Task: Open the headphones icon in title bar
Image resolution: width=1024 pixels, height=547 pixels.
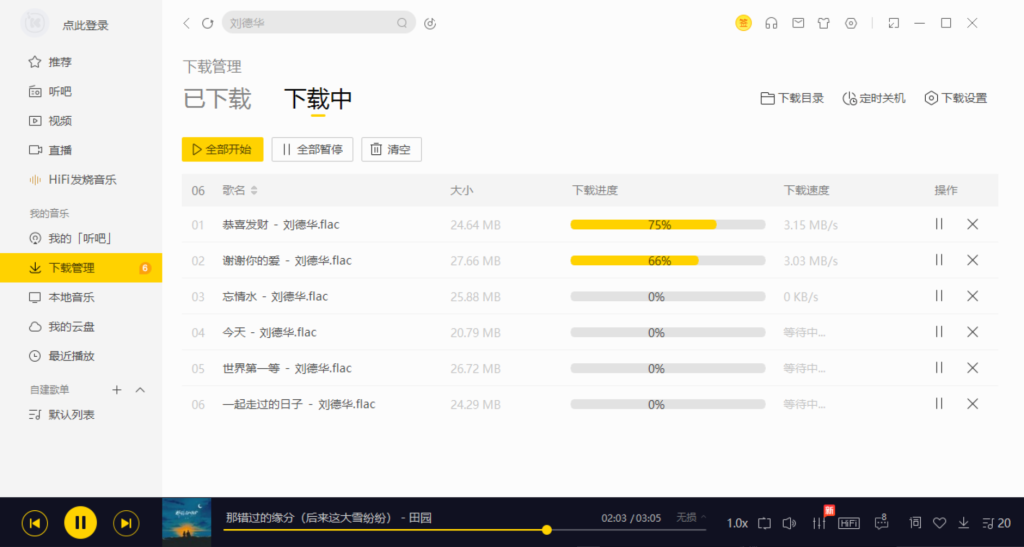Action: [771, 23]
